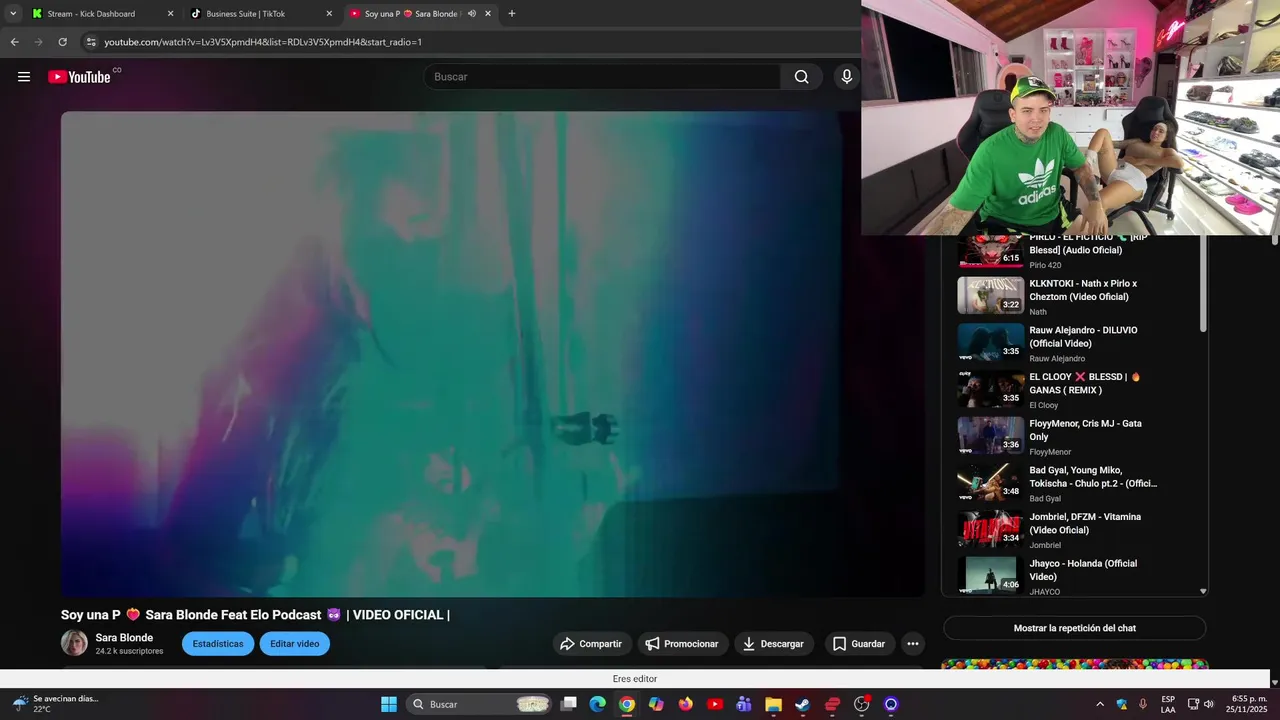The width and height of the screenshot is (1280, 720).
Task: Start voice search with microphone icon
Action: click(x=847, y=77)
